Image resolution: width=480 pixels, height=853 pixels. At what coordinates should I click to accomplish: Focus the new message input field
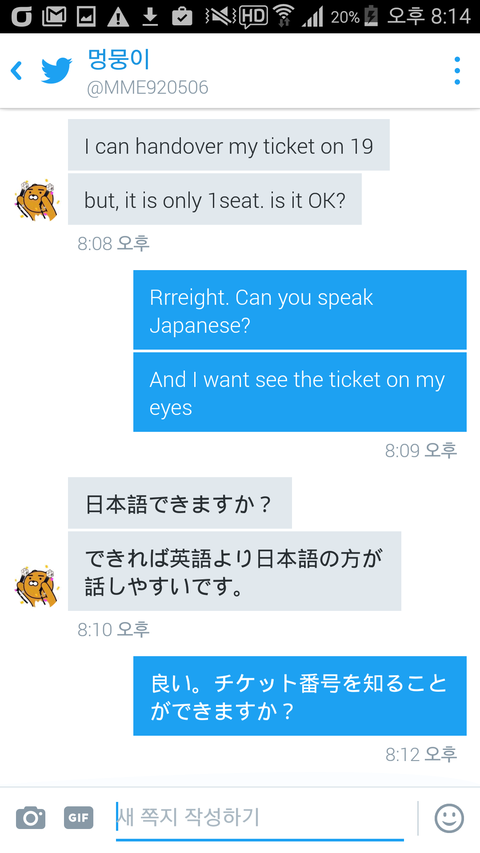tap(260, 818)
